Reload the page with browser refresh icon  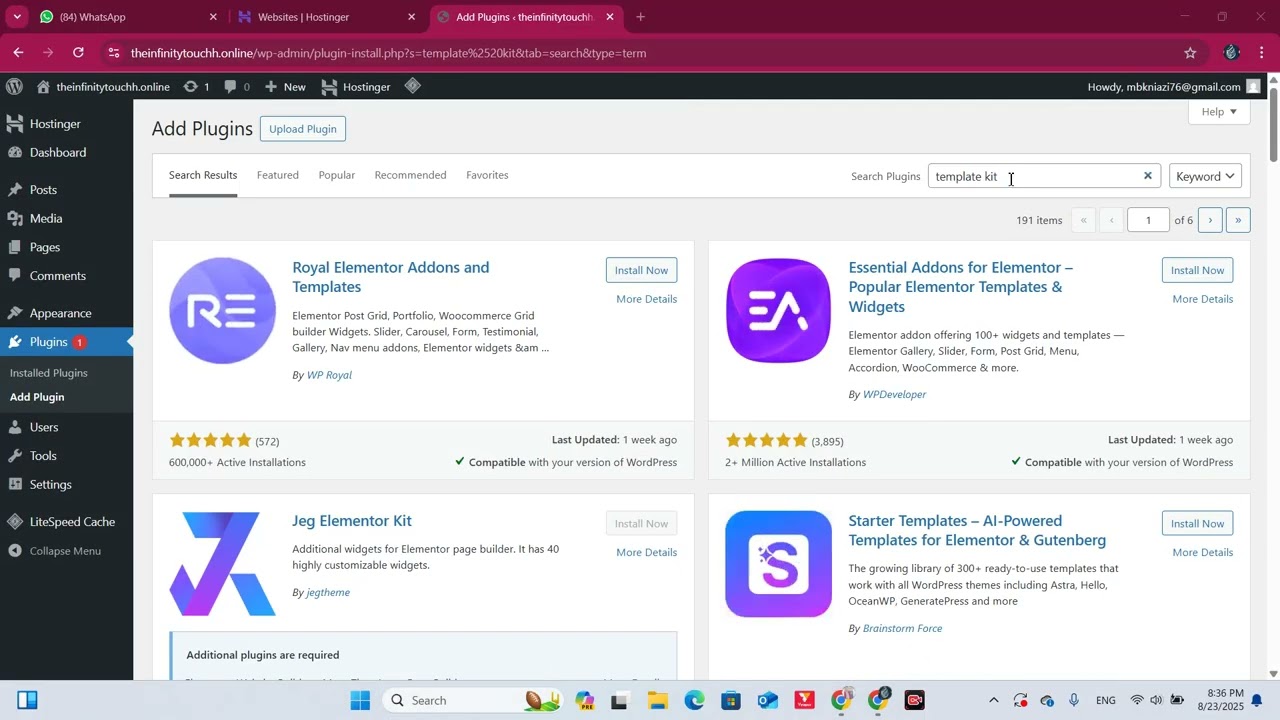[78, 53]
